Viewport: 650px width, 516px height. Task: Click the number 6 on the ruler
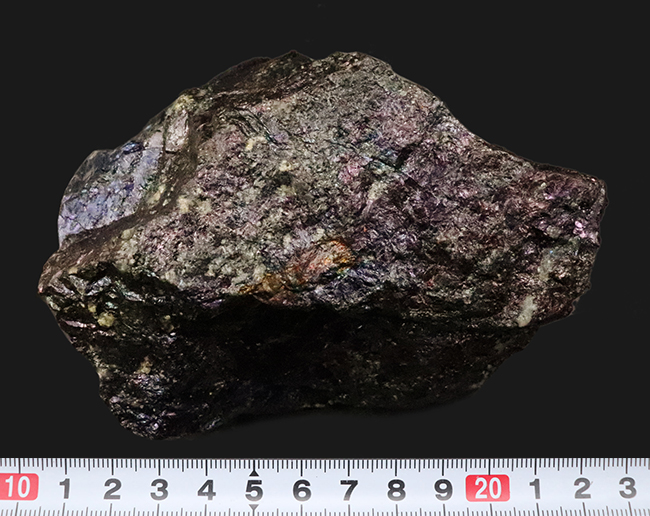301,489
